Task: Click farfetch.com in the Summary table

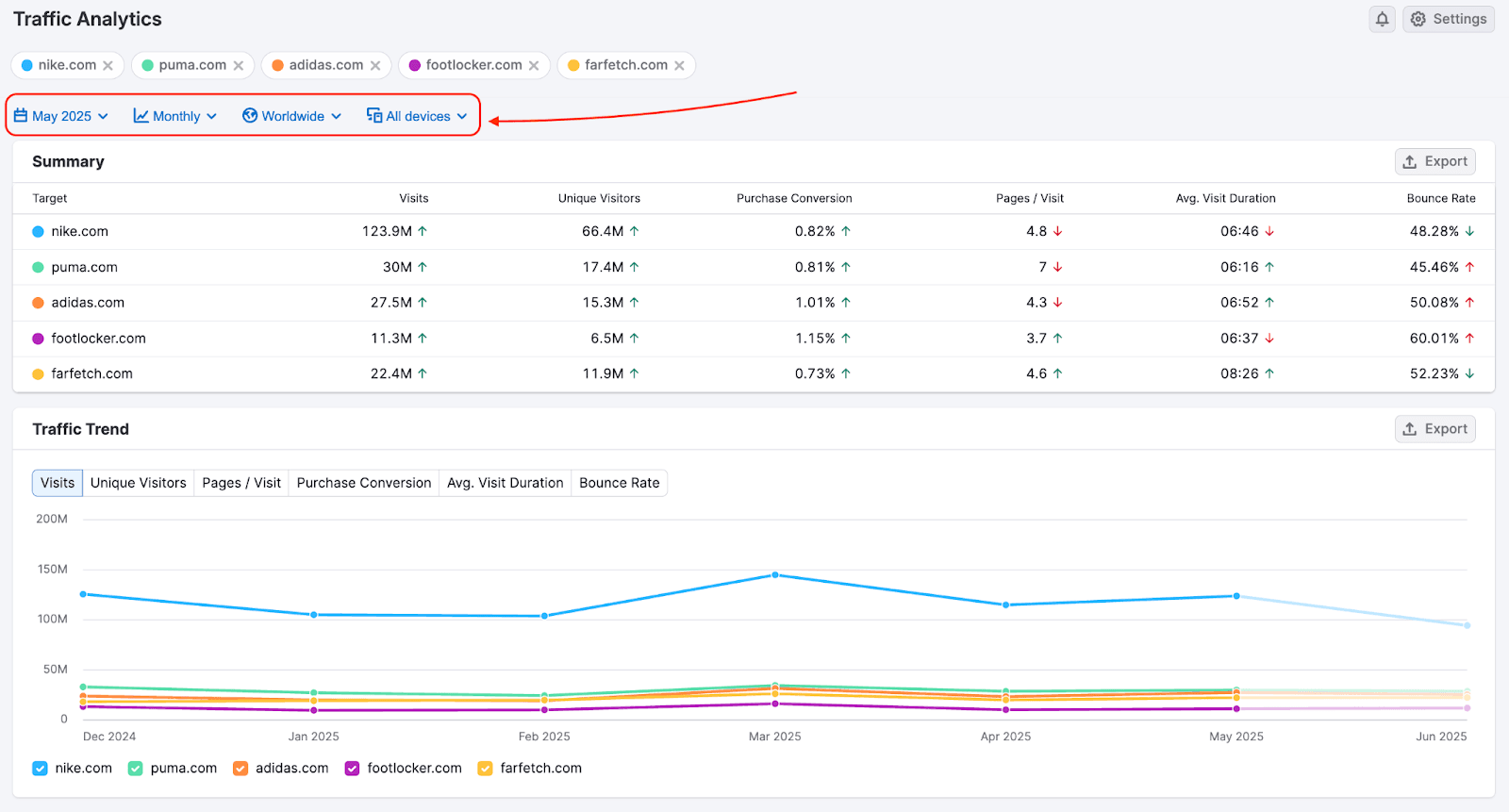Action: [91, 374]
